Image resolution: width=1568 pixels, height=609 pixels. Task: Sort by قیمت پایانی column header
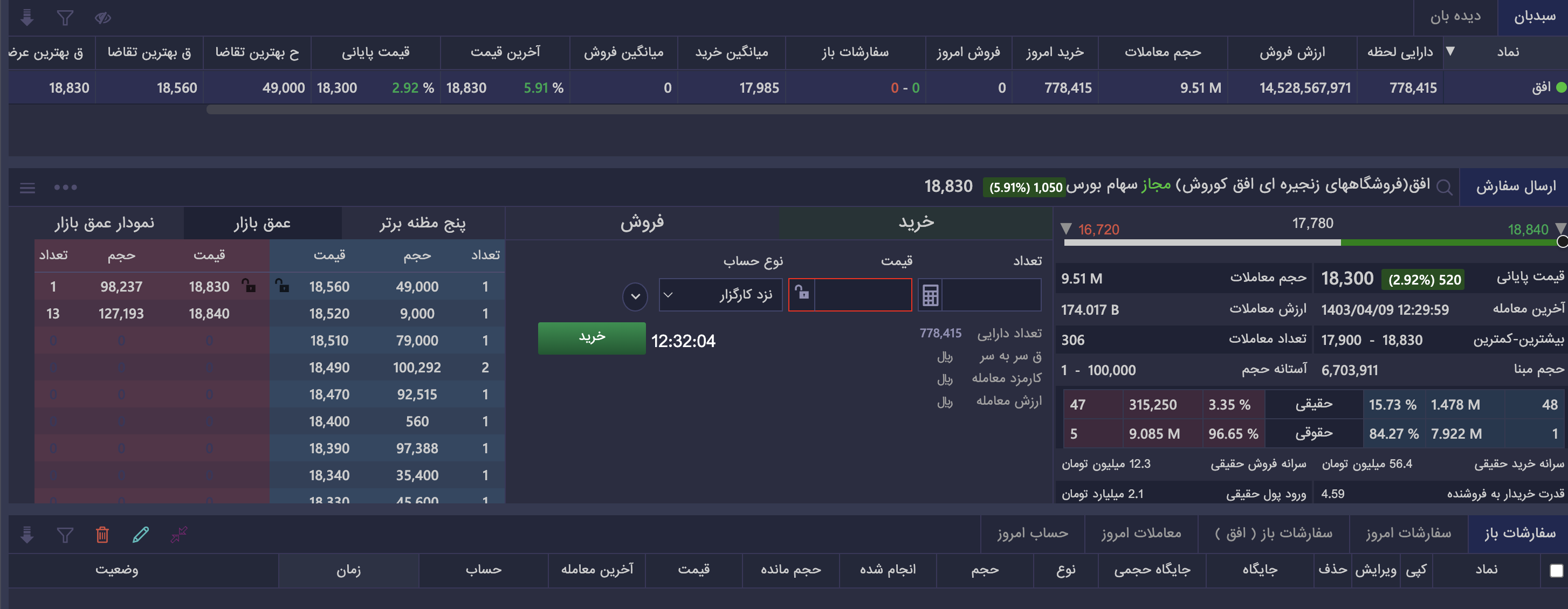[376, 52]
